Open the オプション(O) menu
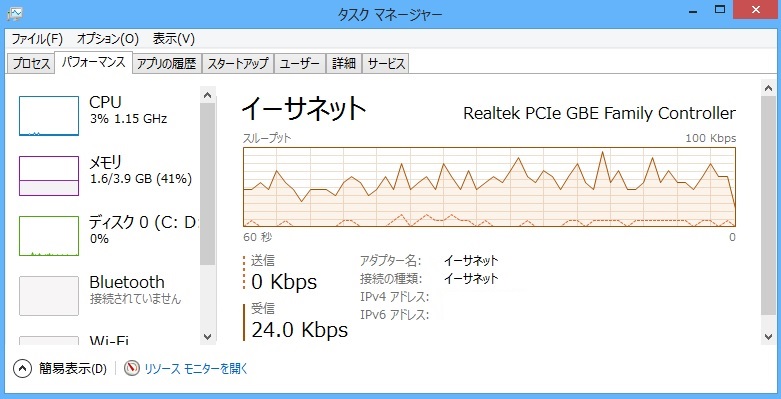Viewport: 781px width, 399px height. point(108,39)
